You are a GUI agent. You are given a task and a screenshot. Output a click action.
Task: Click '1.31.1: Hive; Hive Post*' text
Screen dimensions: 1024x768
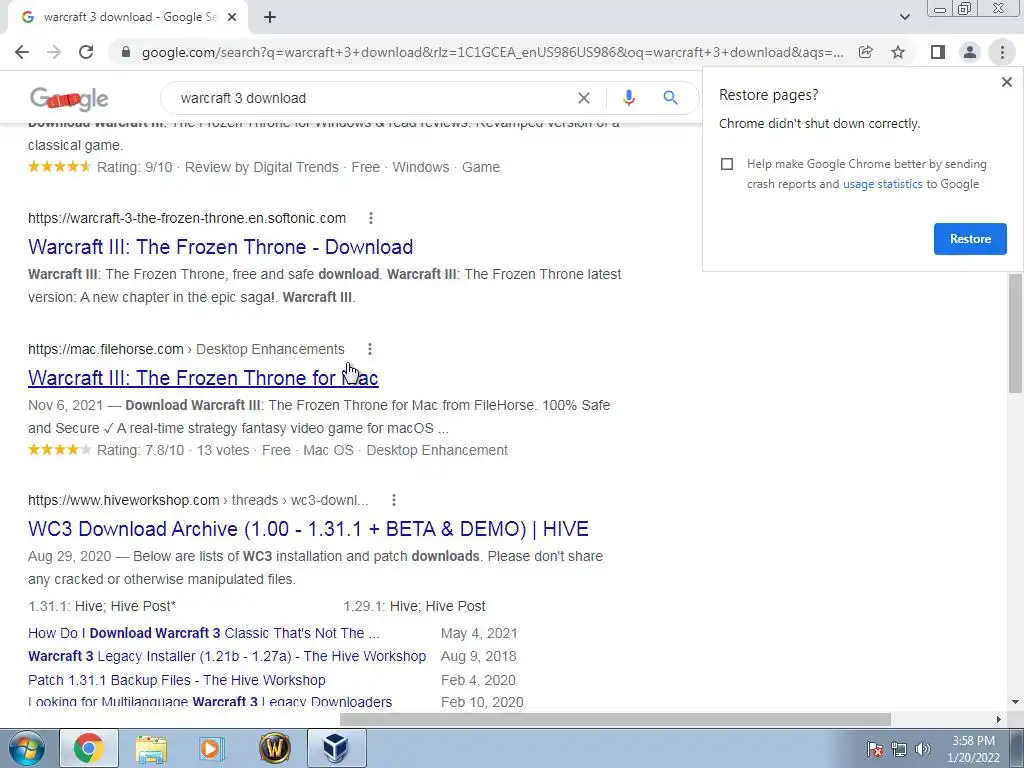pyautogui.click(x=102, y=606)
